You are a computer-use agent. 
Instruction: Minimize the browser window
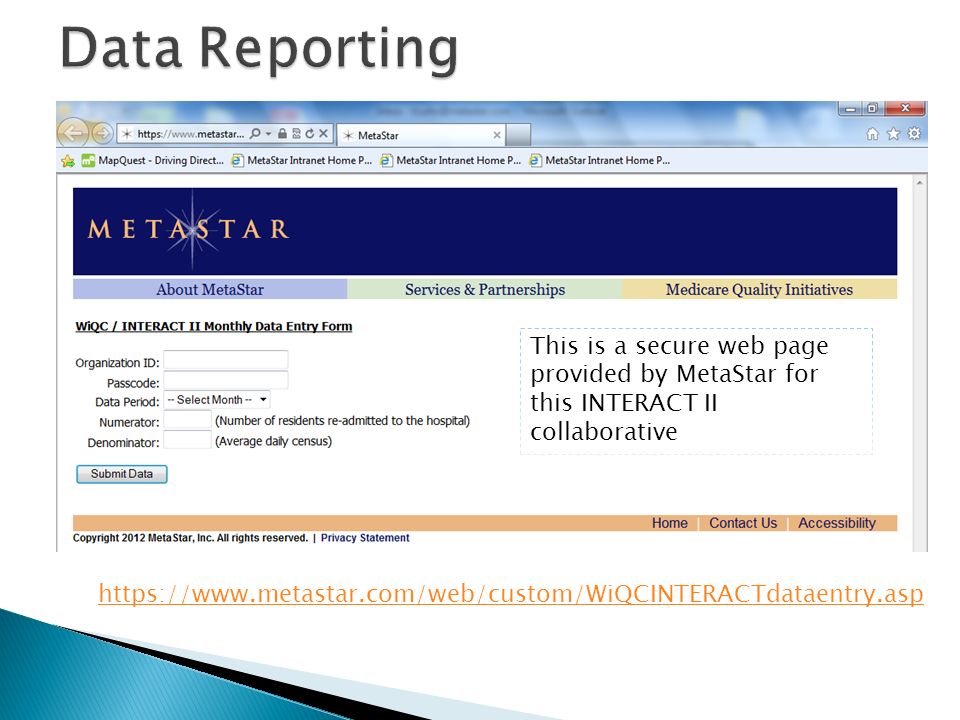(x=850, y=109)
